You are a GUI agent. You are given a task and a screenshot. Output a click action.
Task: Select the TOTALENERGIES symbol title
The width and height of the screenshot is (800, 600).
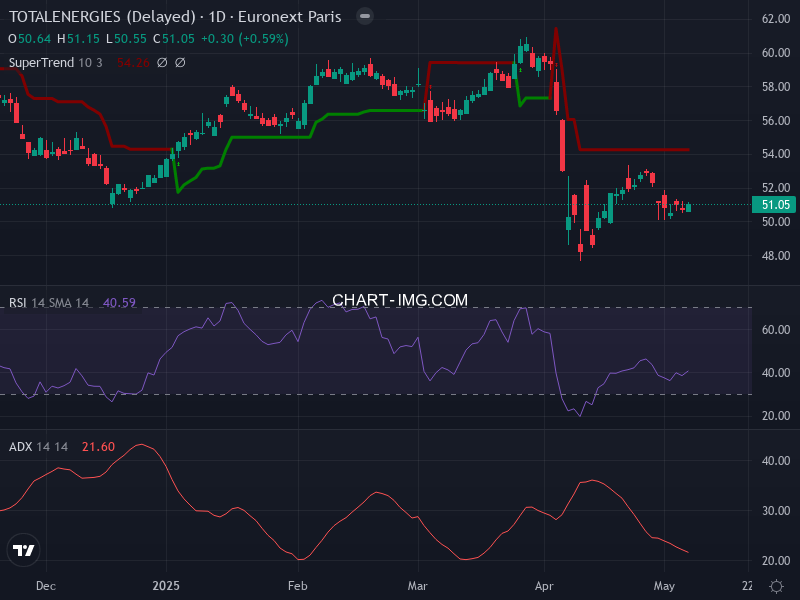175,17
